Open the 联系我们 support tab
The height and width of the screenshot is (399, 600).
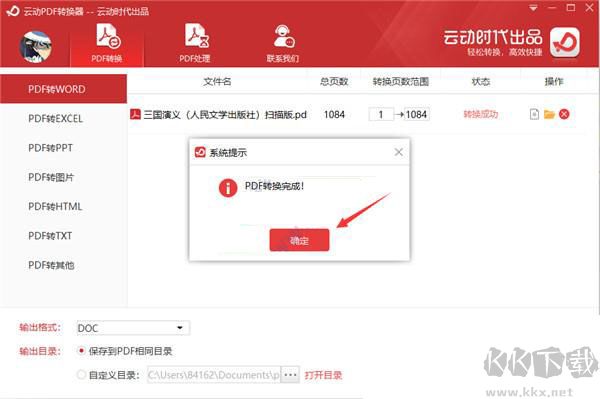(283, 43)
